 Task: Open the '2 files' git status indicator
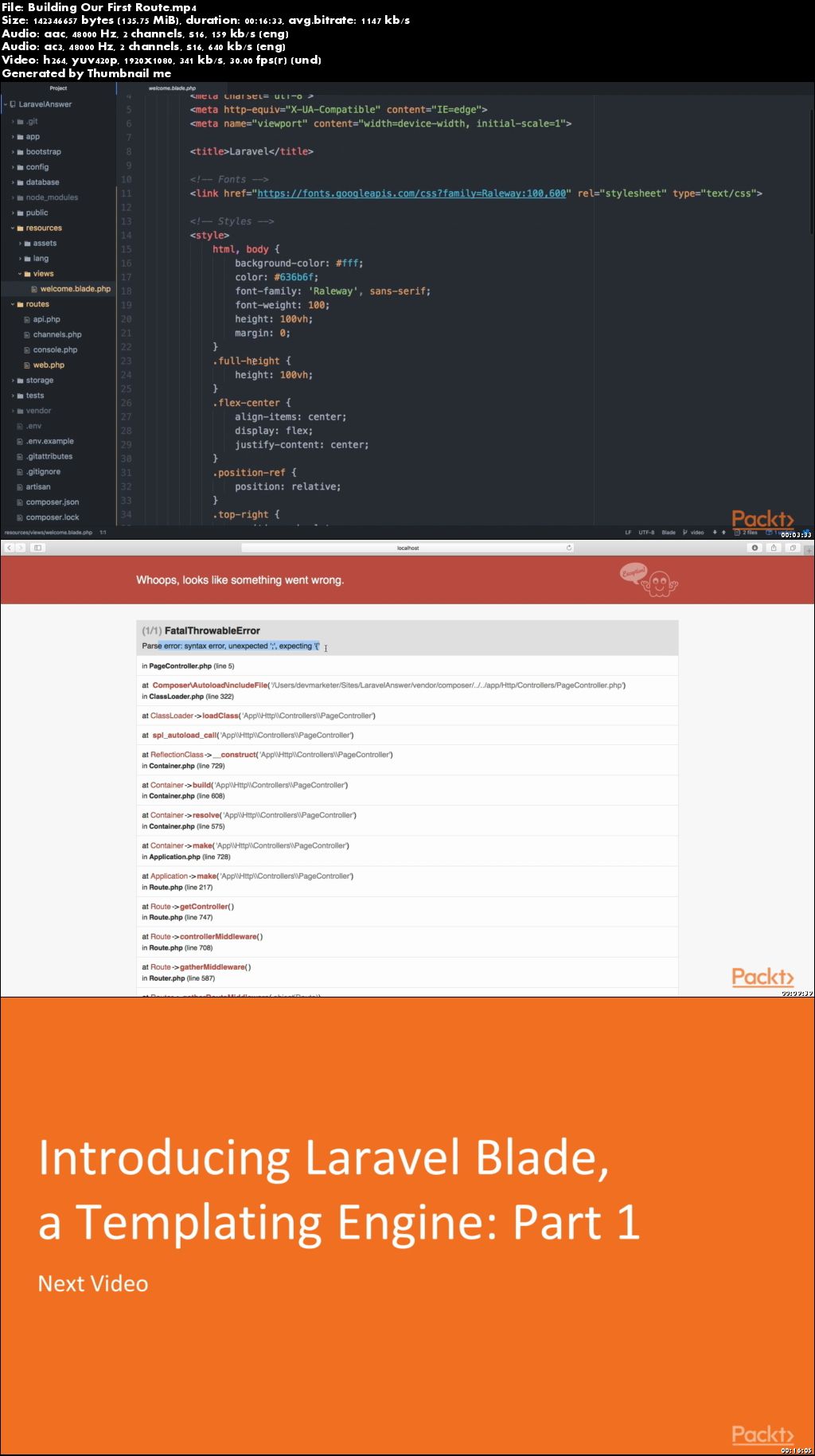[746, 533]
